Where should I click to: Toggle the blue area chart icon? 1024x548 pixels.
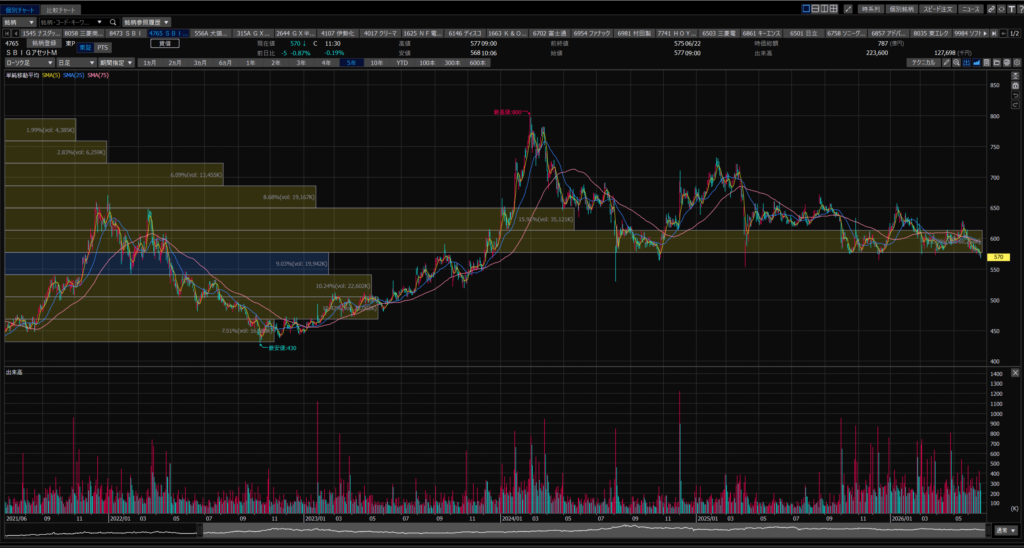point(977,63)
